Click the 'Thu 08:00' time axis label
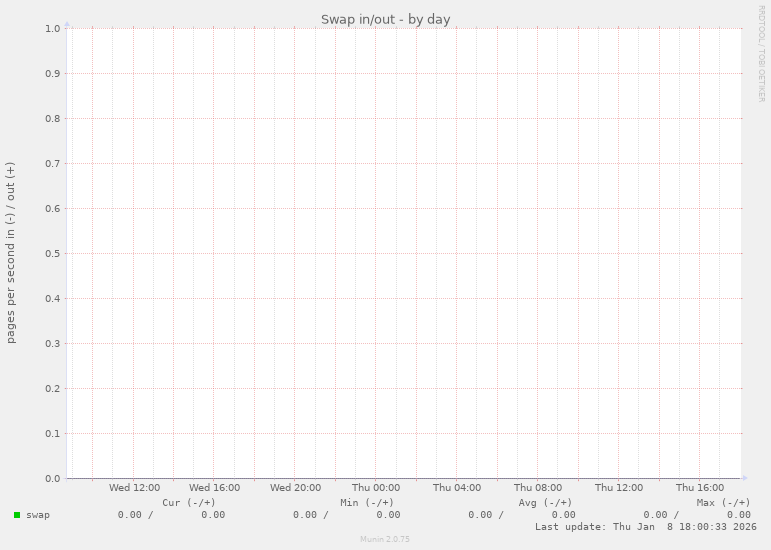This screenshot has width=771, height=550. (538, 488)
